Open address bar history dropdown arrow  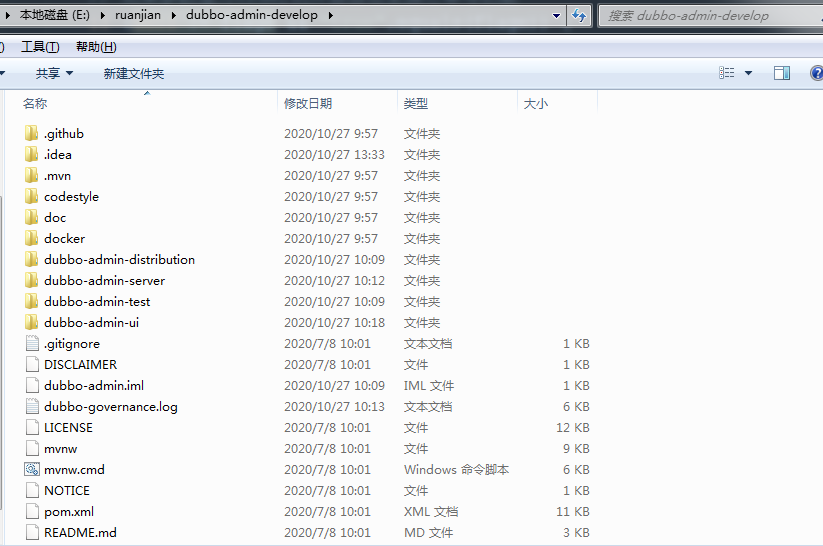(x=556, y=16)
